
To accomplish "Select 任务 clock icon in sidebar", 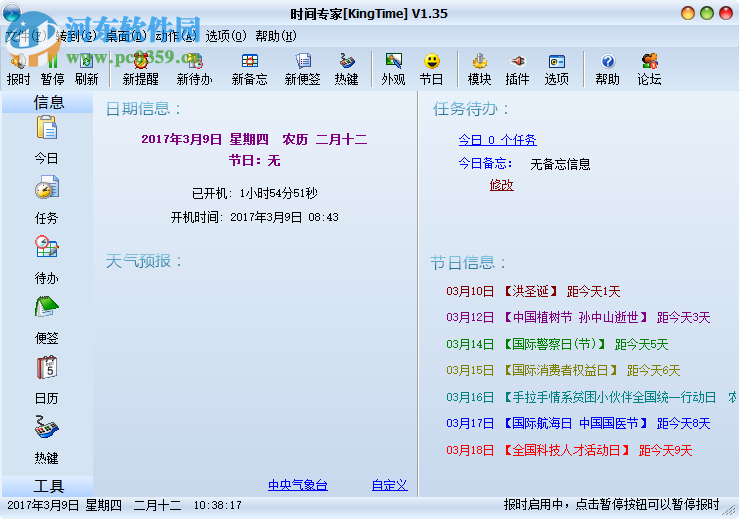I will pos(47,200).
